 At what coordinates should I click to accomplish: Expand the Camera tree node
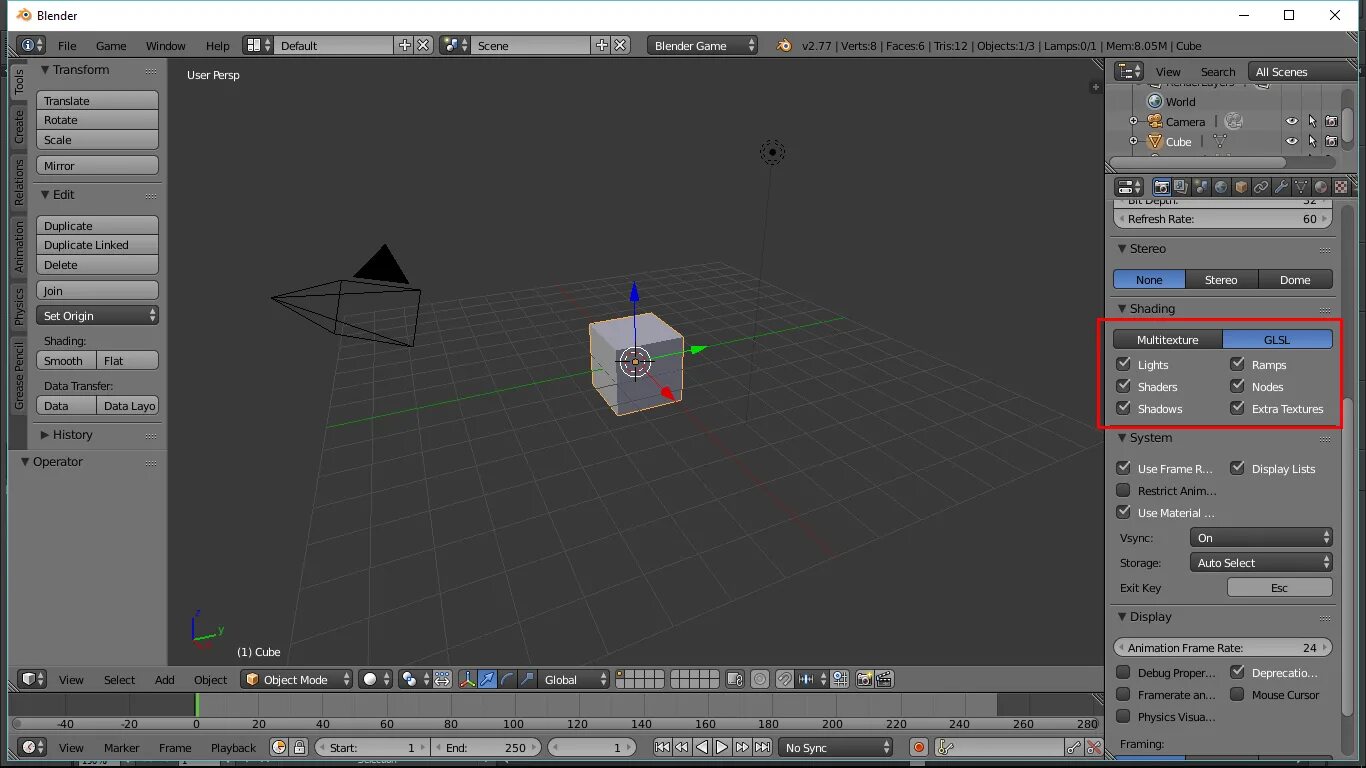click(1134, 121)
